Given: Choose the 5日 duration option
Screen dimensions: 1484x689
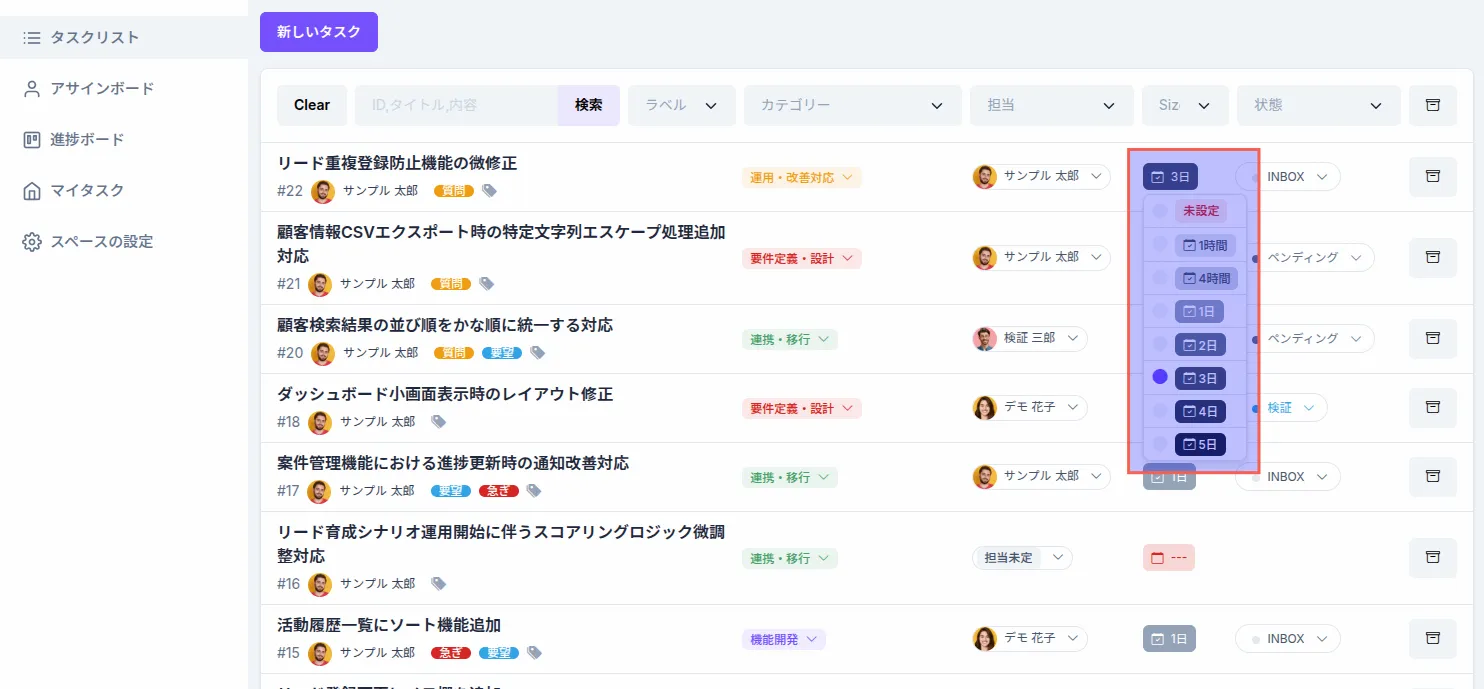Looking at the screenshot, I should [1200, 444].
